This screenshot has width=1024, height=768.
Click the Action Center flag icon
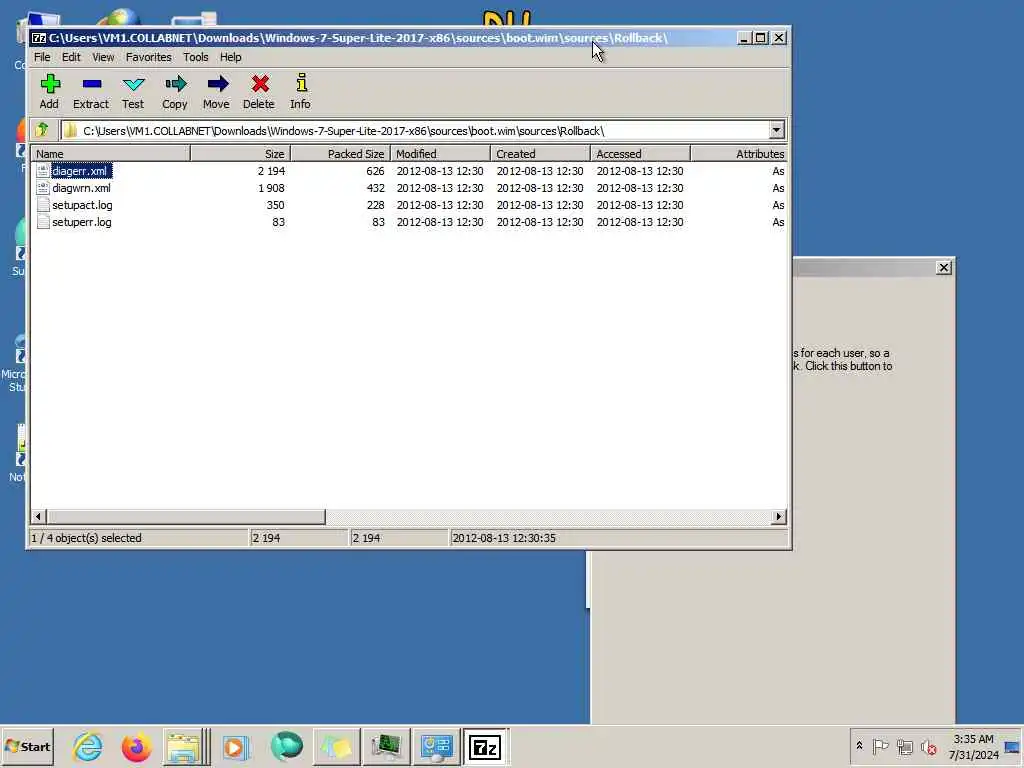point(880,746)
